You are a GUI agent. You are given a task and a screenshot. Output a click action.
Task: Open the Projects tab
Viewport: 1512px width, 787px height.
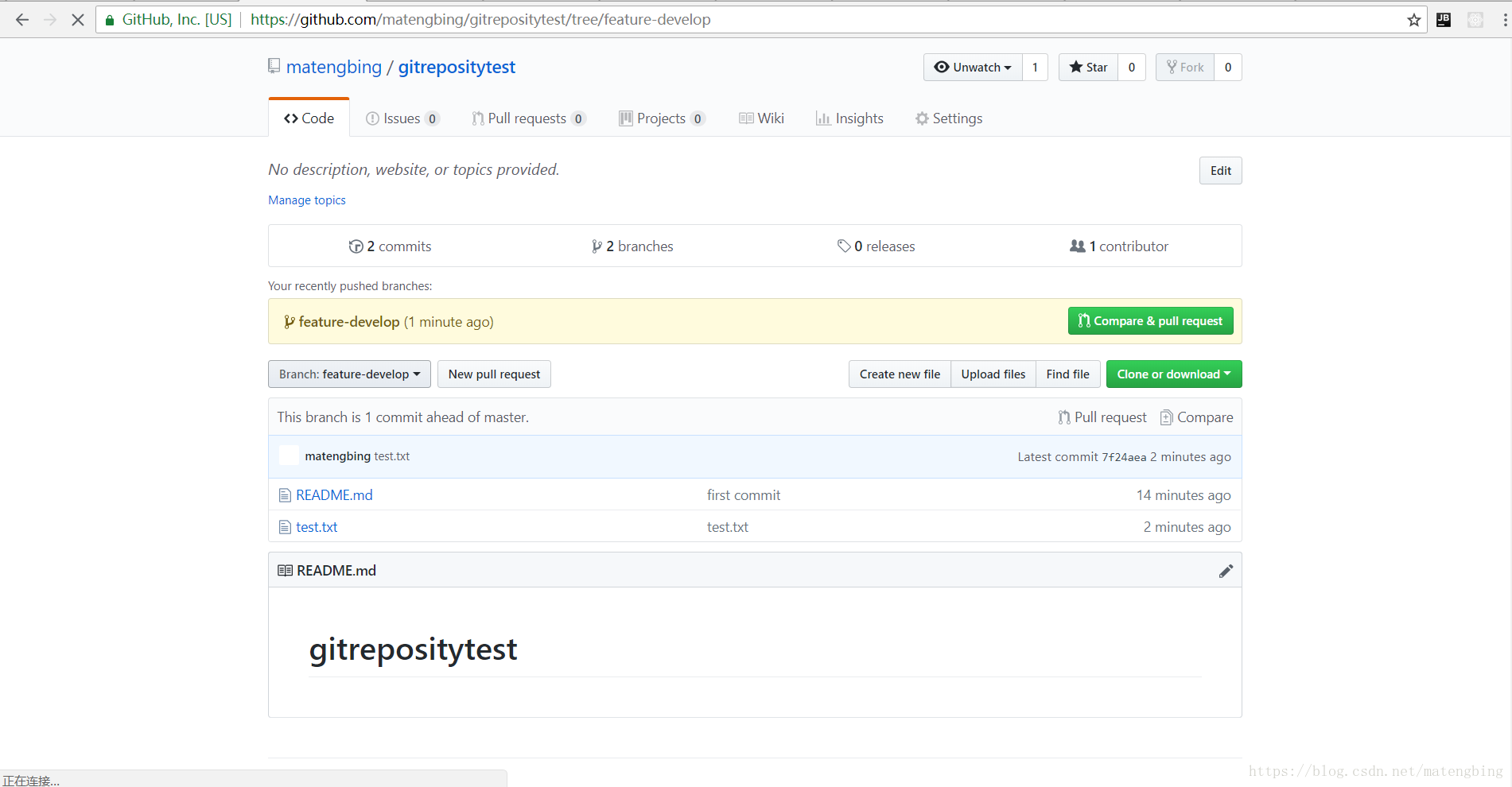coord(662,118)
